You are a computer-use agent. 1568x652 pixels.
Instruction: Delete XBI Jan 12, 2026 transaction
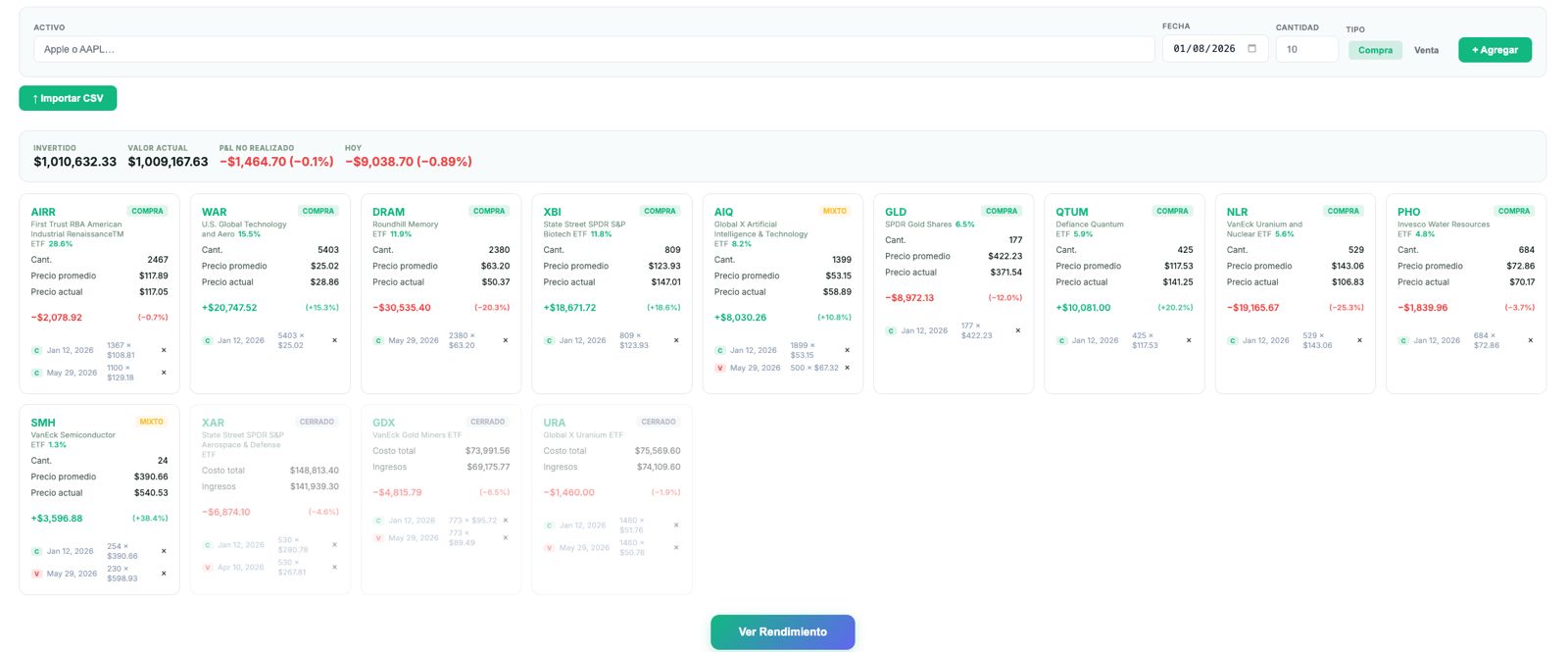pyautogui.click(x=676, y=340)
